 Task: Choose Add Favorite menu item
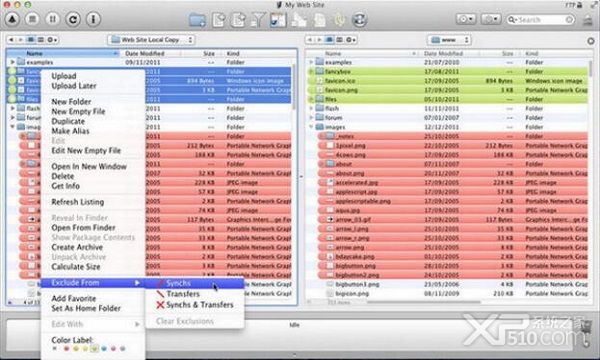click(74, 298)
